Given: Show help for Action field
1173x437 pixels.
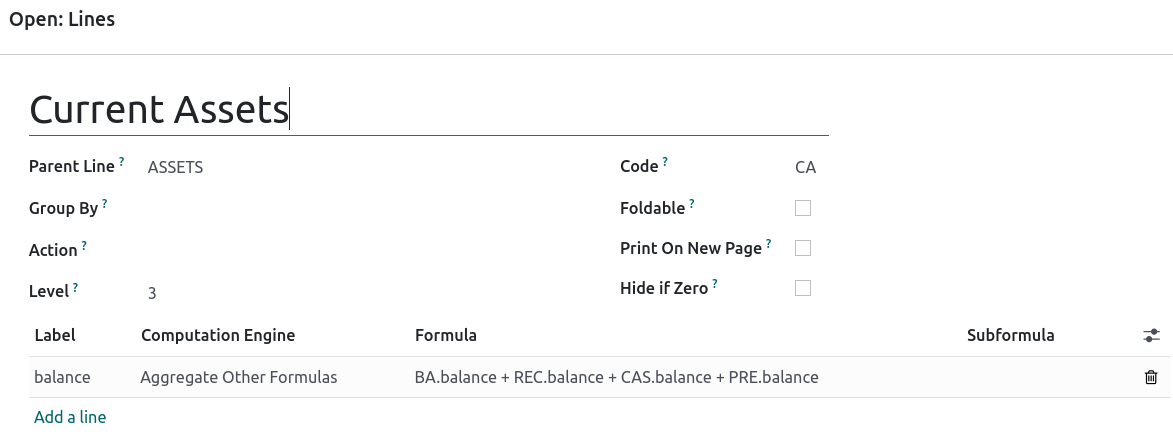Looking at the screenshot, I should [x=84, y=245].
